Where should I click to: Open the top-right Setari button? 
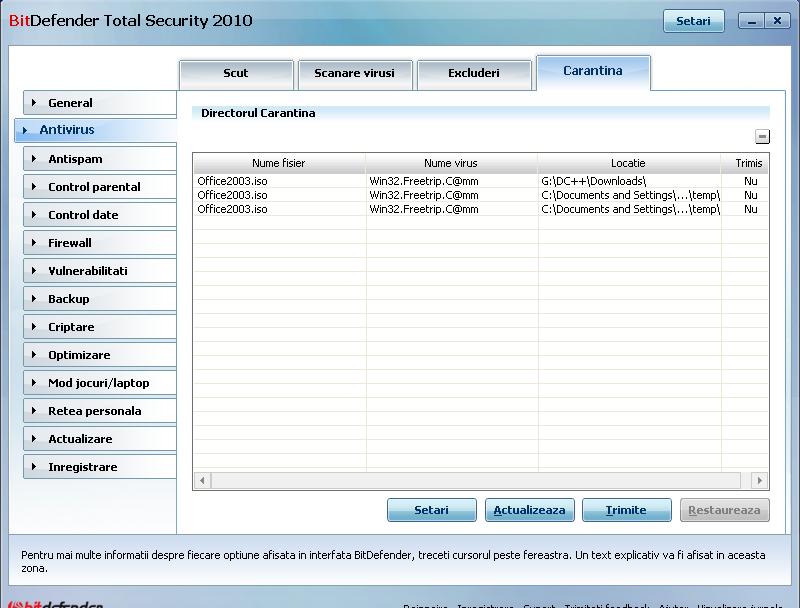pyautogui.click(x=693, y=21)
